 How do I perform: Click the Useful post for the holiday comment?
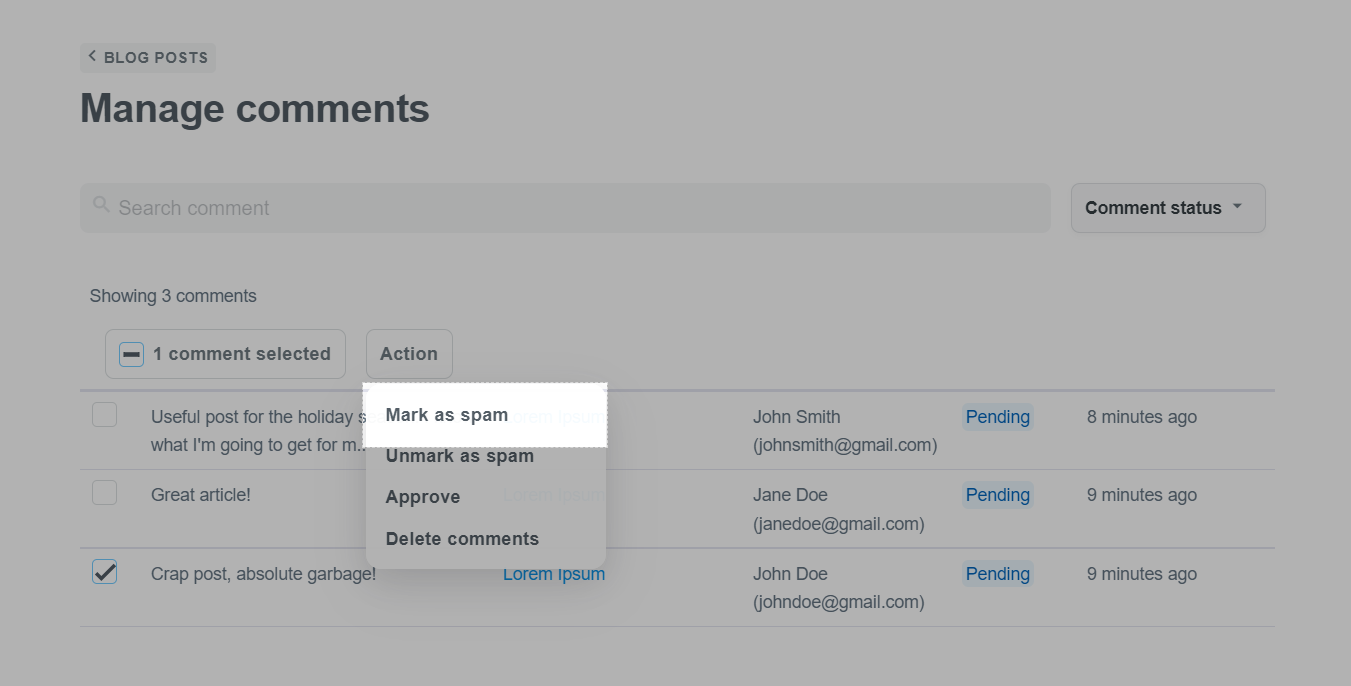(x=257, y=431)
